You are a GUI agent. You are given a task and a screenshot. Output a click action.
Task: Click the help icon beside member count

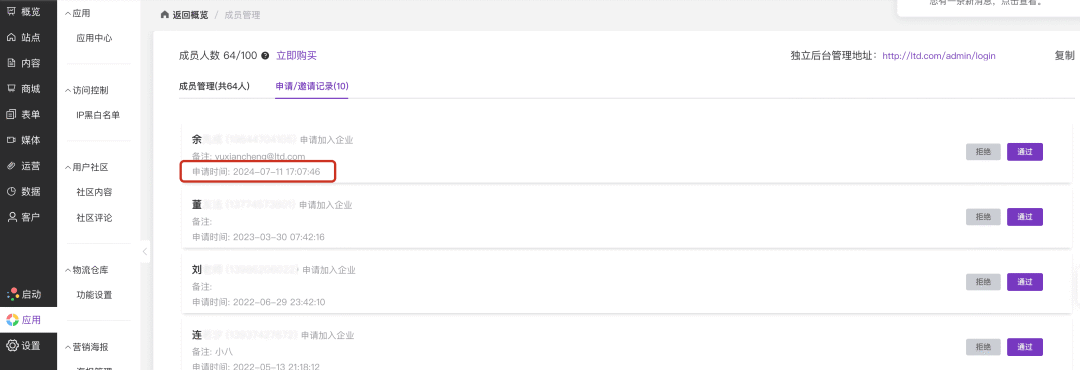[265, 56]
